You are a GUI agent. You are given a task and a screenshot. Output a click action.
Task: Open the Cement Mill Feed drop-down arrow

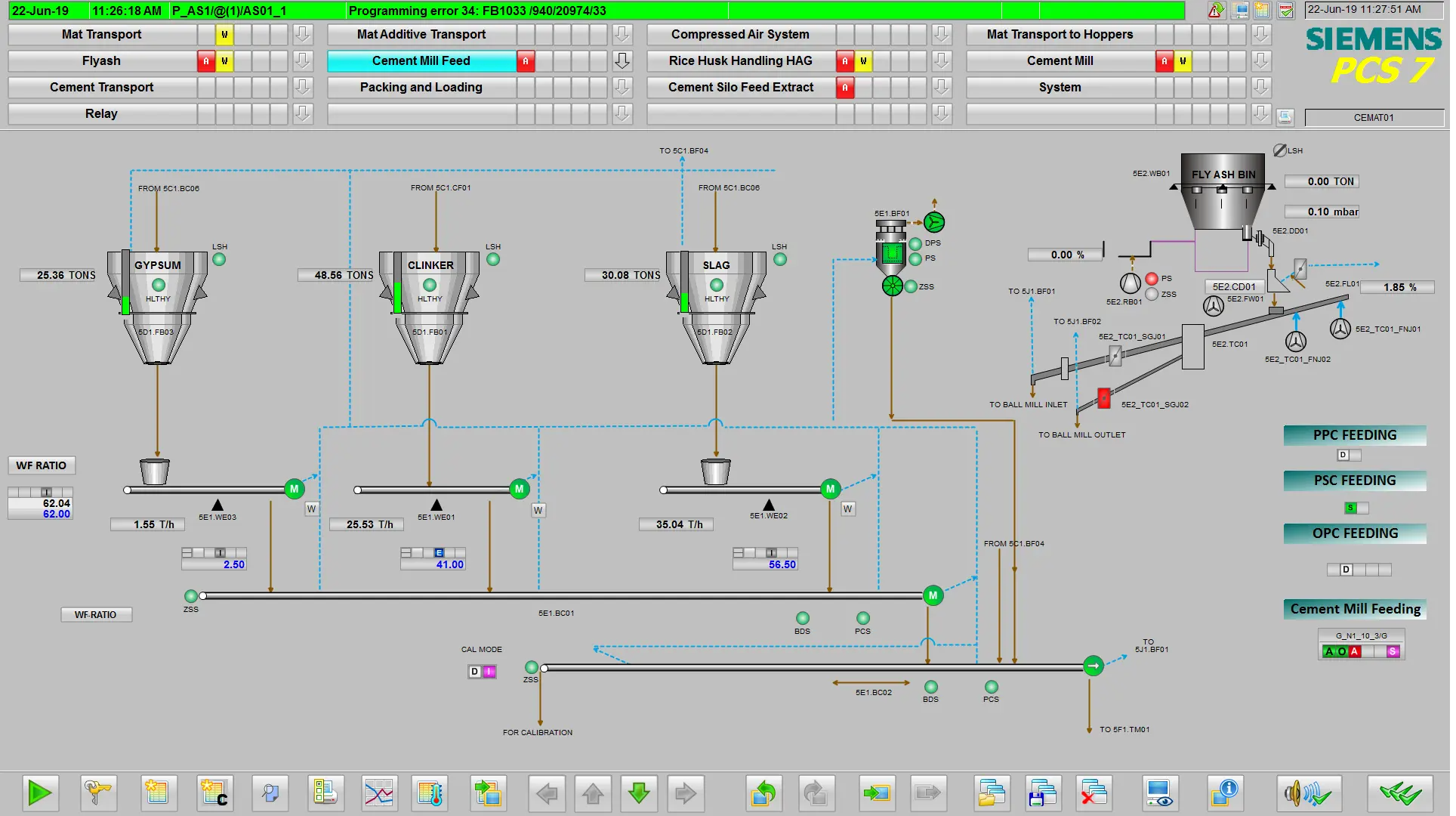tap(622, 61)
